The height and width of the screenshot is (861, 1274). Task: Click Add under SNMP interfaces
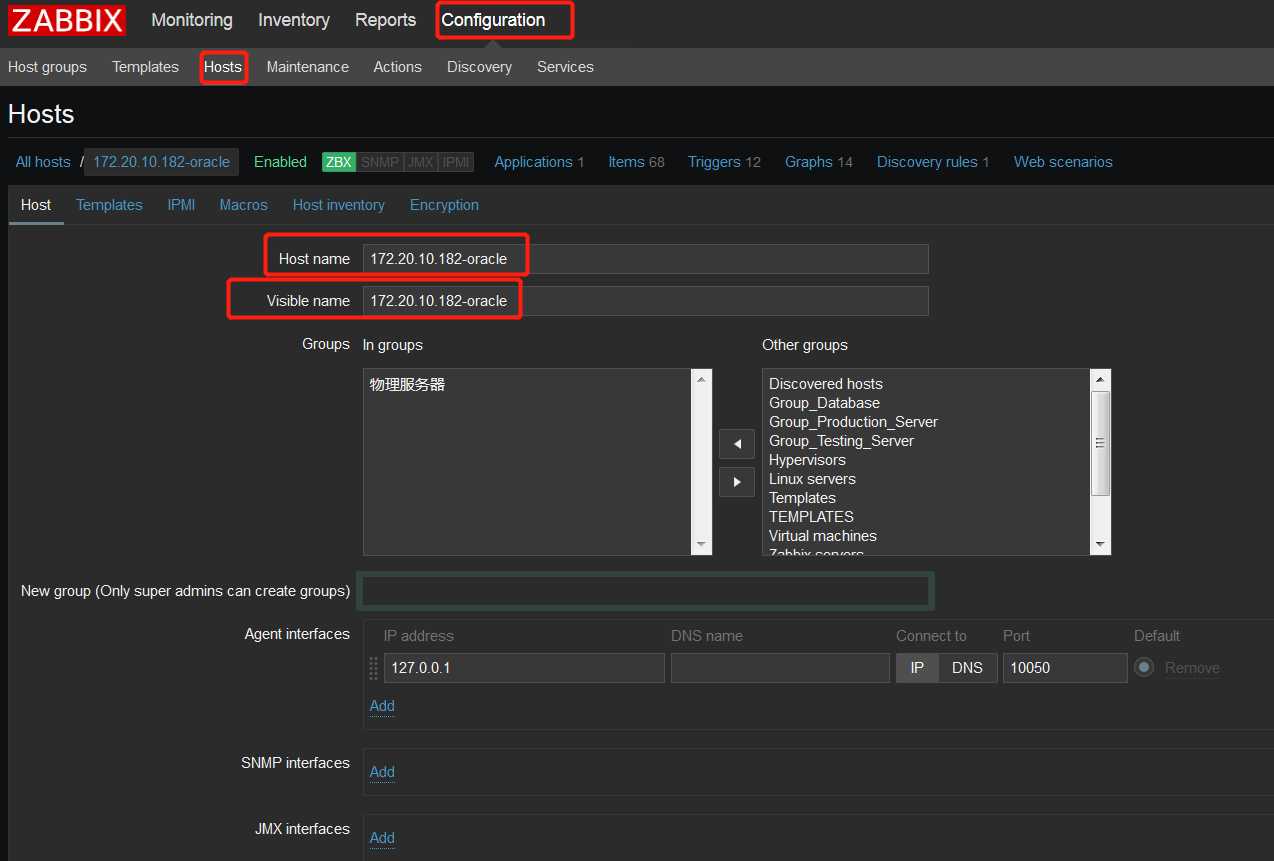(382, 772)
